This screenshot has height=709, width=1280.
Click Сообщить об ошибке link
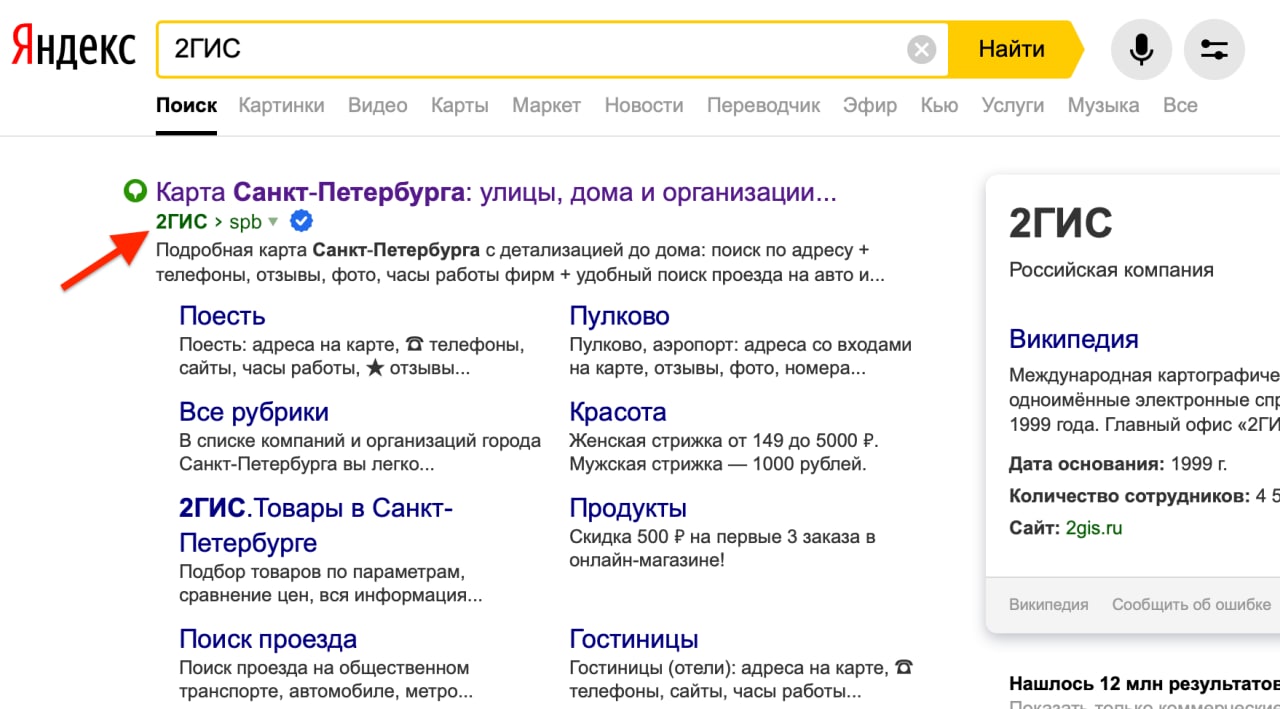(1191, 604)
